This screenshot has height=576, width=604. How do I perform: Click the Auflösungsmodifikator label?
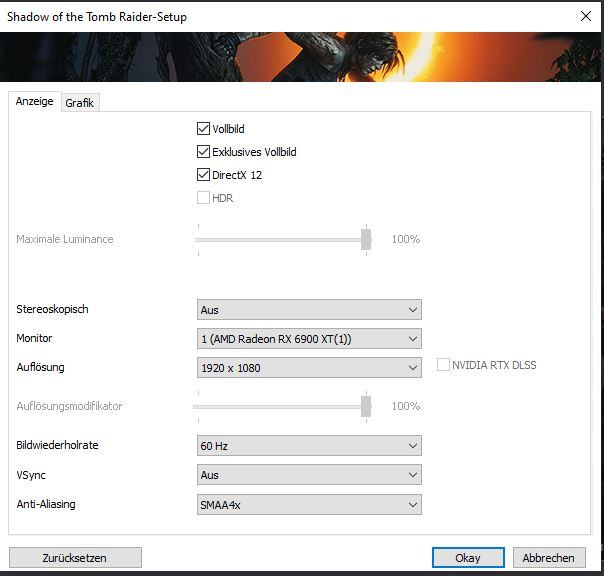point(69,406)
